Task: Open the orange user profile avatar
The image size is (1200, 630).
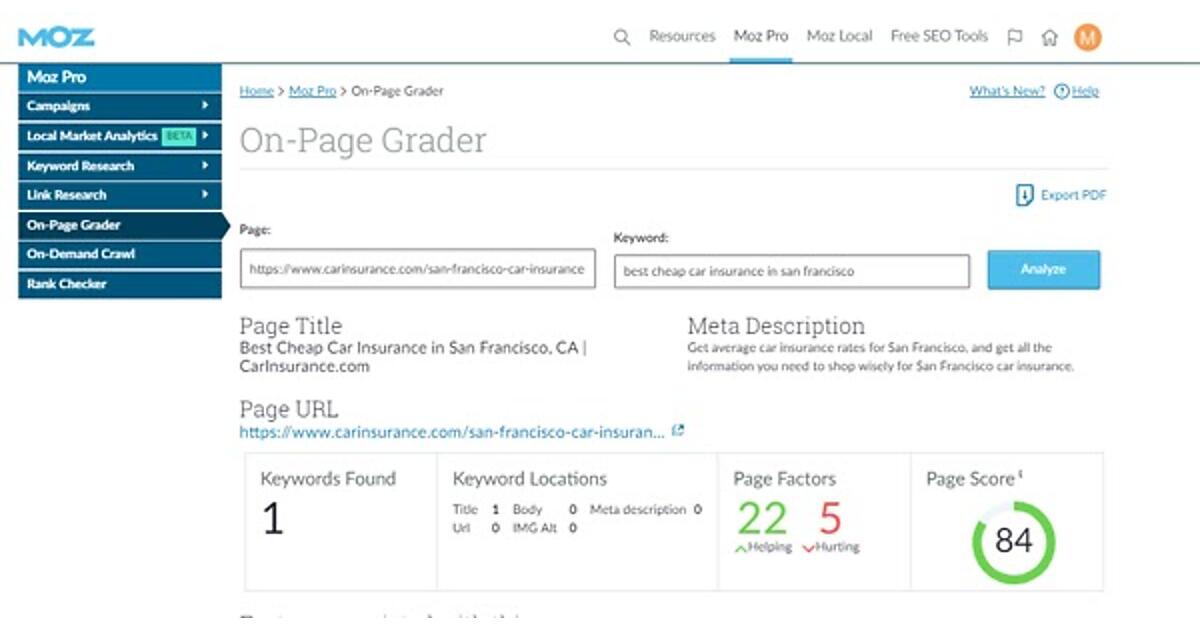Action: pos(1087,37)
